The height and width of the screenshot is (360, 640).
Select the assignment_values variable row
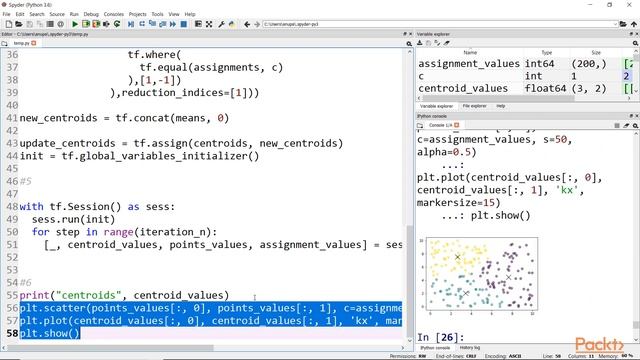(525, 64)
